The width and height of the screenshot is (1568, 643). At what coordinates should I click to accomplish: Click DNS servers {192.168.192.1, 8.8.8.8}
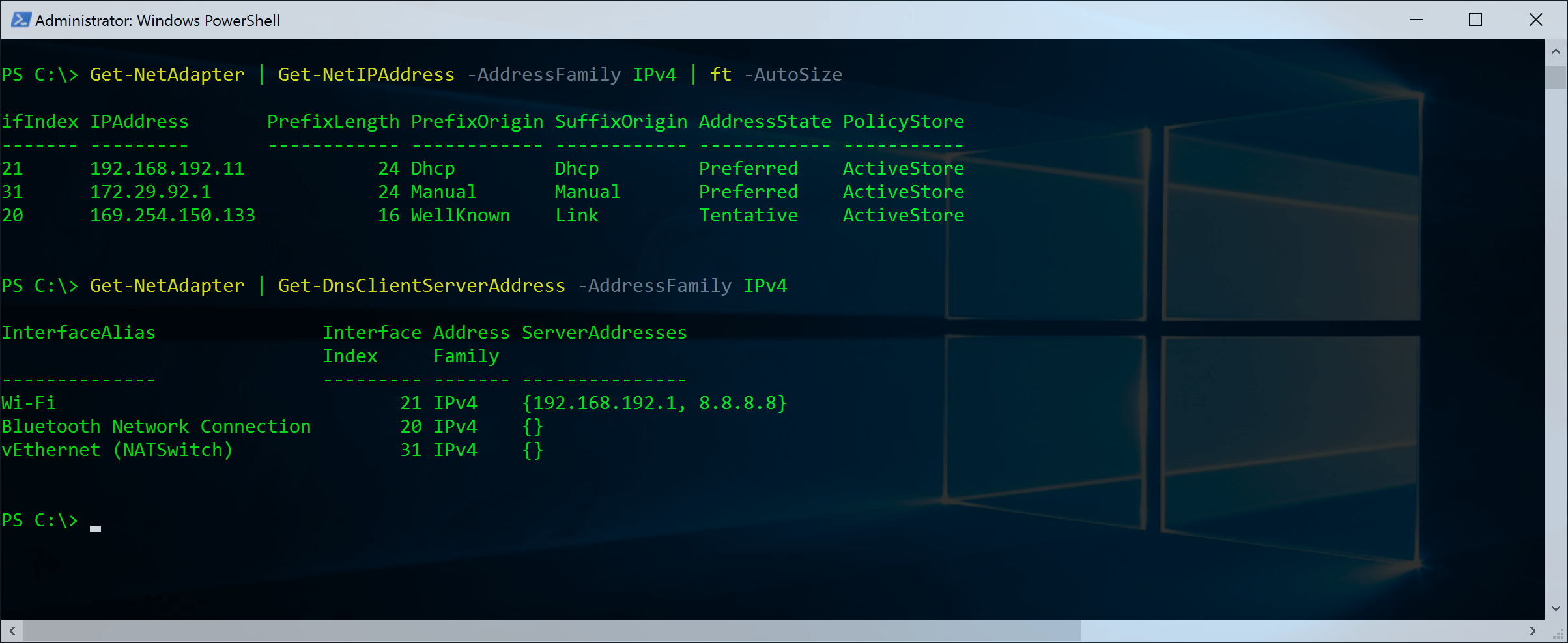(655, 403)
